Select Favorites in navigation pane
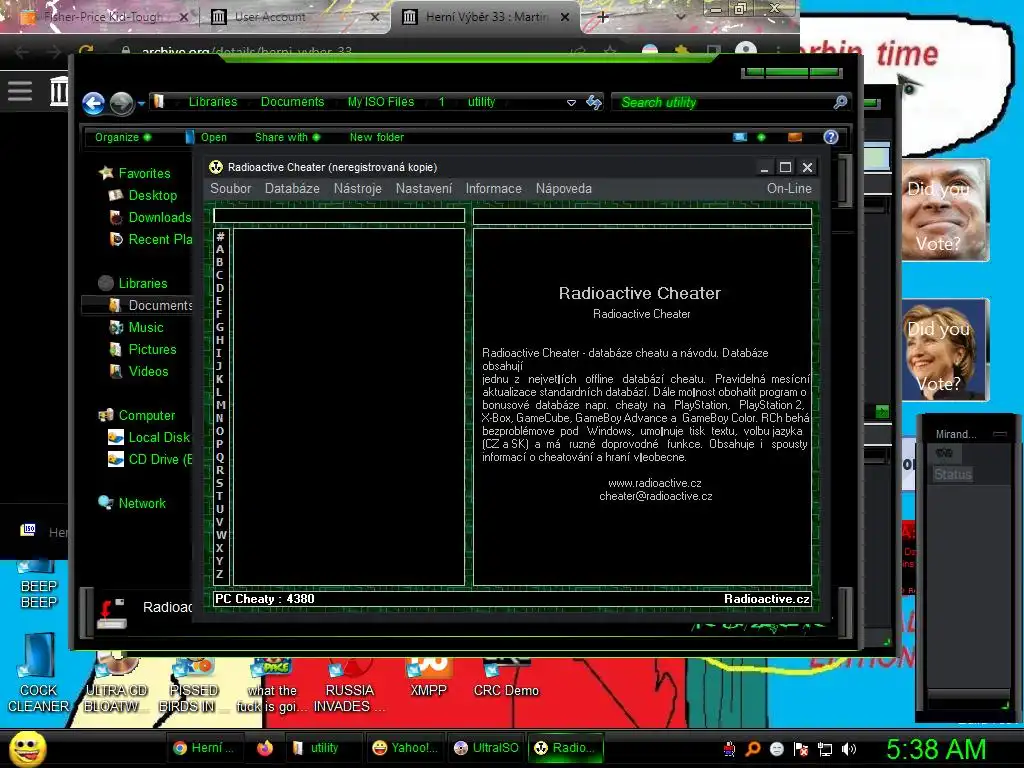 135,173
